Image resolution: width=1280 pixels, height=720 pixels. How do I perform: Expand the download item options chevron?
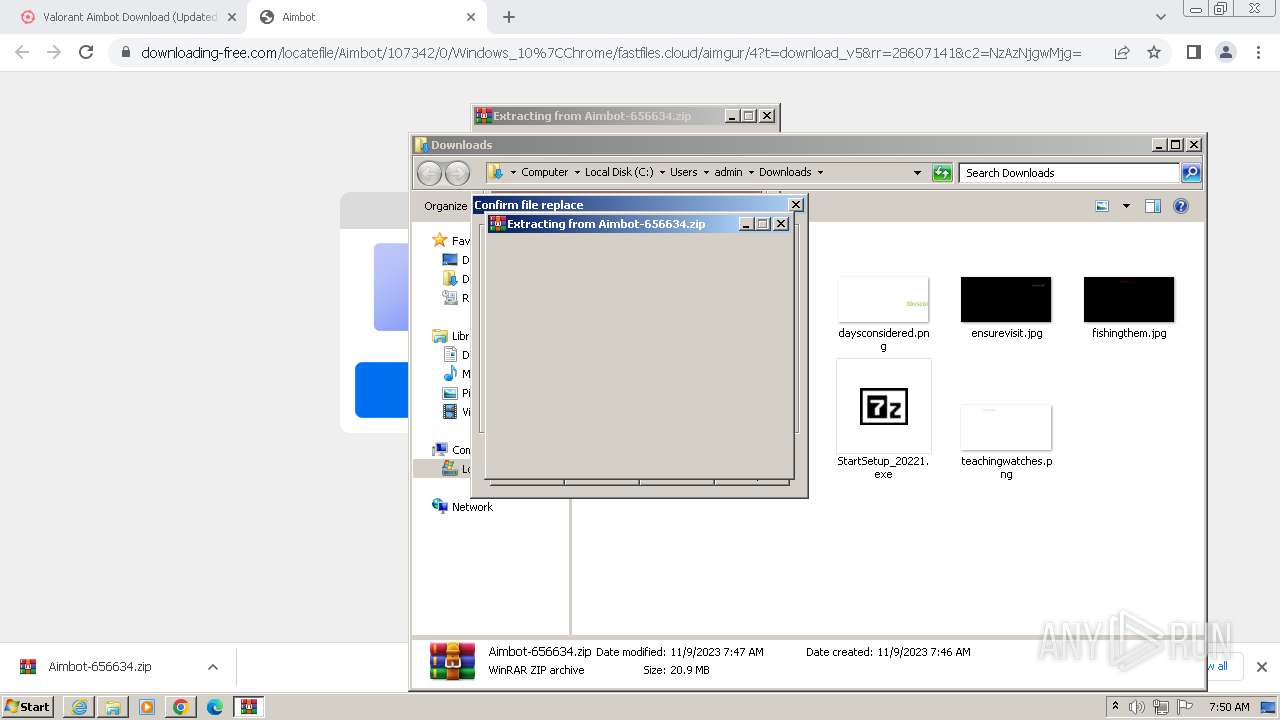pos(212,667)
